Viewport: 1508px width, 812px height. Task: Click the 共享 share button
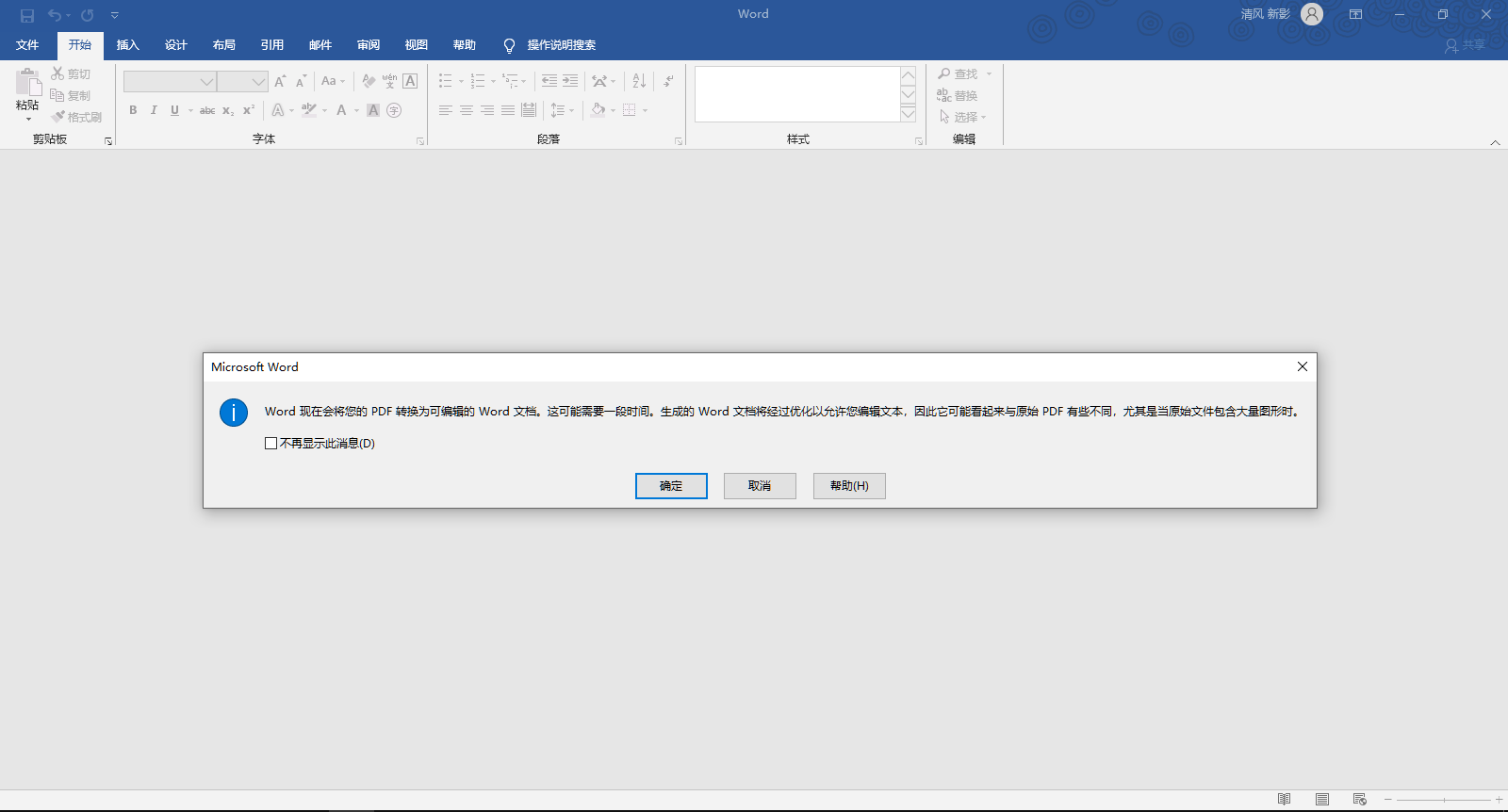(1466, 45)
